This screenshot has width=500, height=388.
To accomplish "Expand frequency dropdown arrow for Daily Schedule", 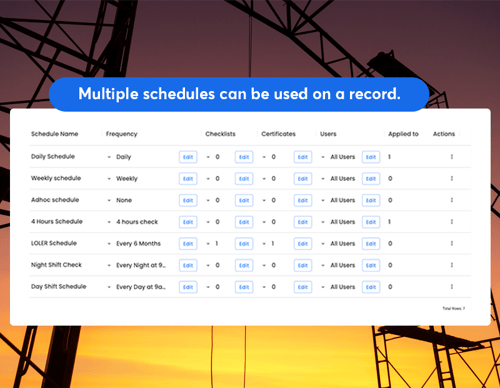I will [x=109, y=157].
